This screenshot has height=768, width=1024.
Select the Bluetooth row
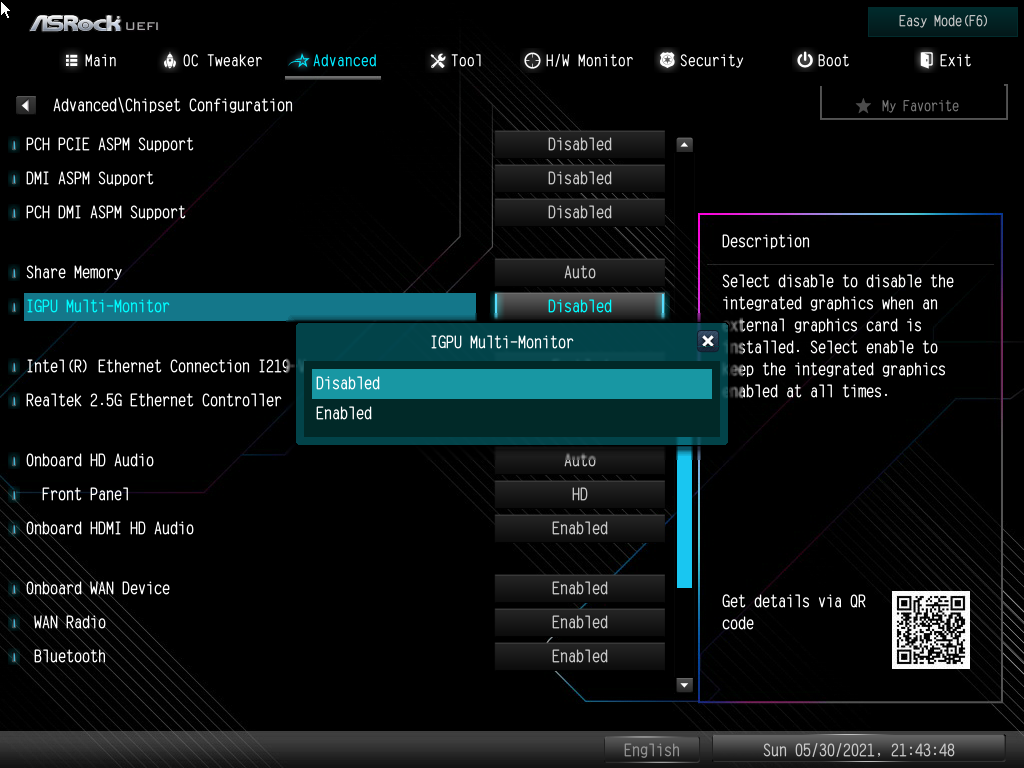coord(249,656)
